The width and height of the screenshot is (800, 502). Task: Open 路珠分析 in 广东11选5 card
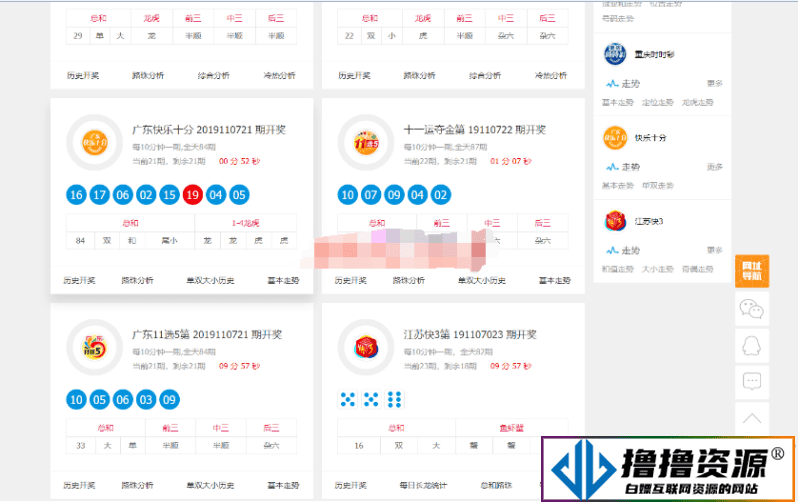click(137, 486)
